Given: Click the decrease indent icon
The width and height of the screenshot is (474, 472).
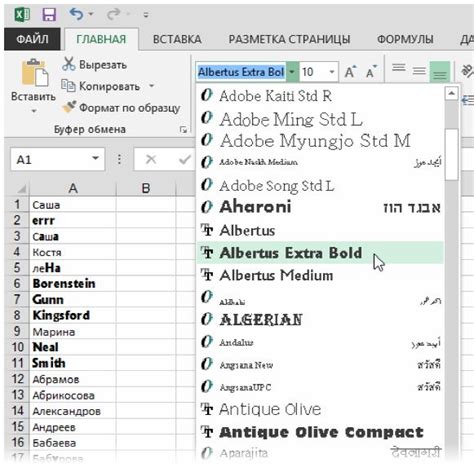Looking at the screenshot, I should pyautogui.click(x=467, y=100).
